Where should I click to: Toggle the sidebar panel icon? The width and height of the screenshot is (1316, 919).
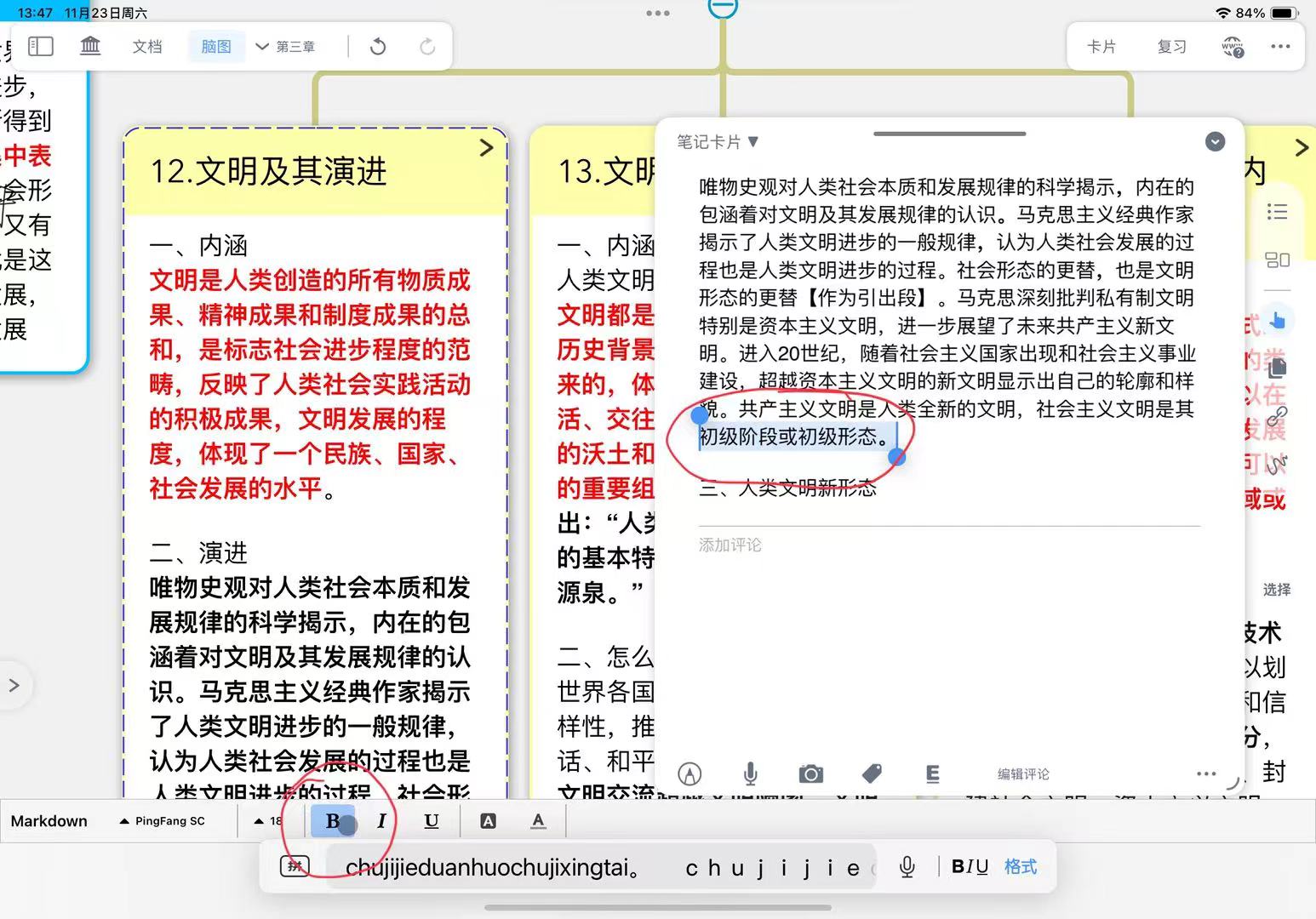coord(40,46)
